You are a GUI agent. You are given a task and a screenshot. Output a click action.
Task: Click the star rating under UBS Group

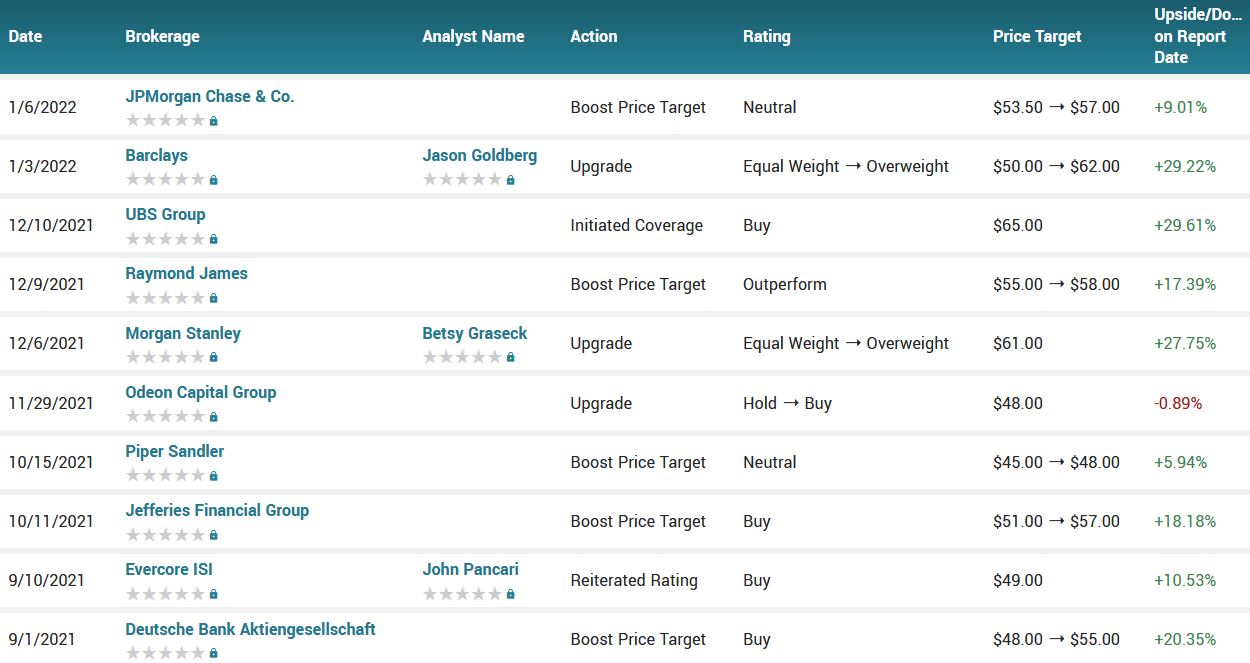[165, 239]
